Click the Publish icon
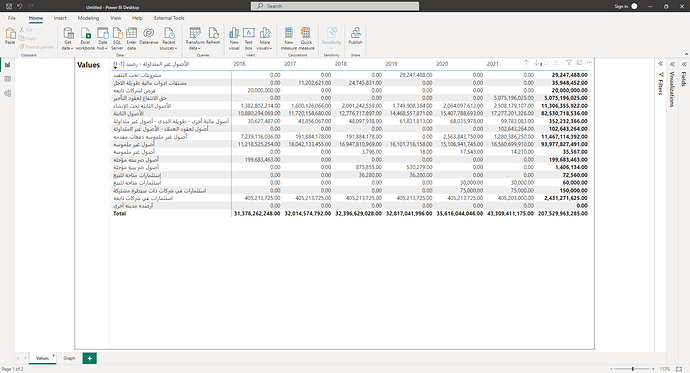The width and height of the screenshot is (690, 373). [x=356, y=36]
